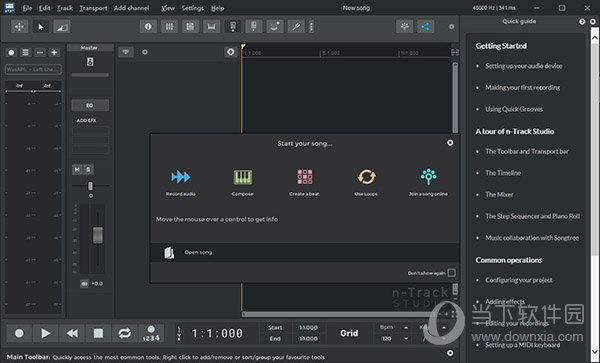The height and width of the screenshot is (363, 600).
Task: Solo the Master channel with S
Action: pyautogui.click(x=88, y=169)
